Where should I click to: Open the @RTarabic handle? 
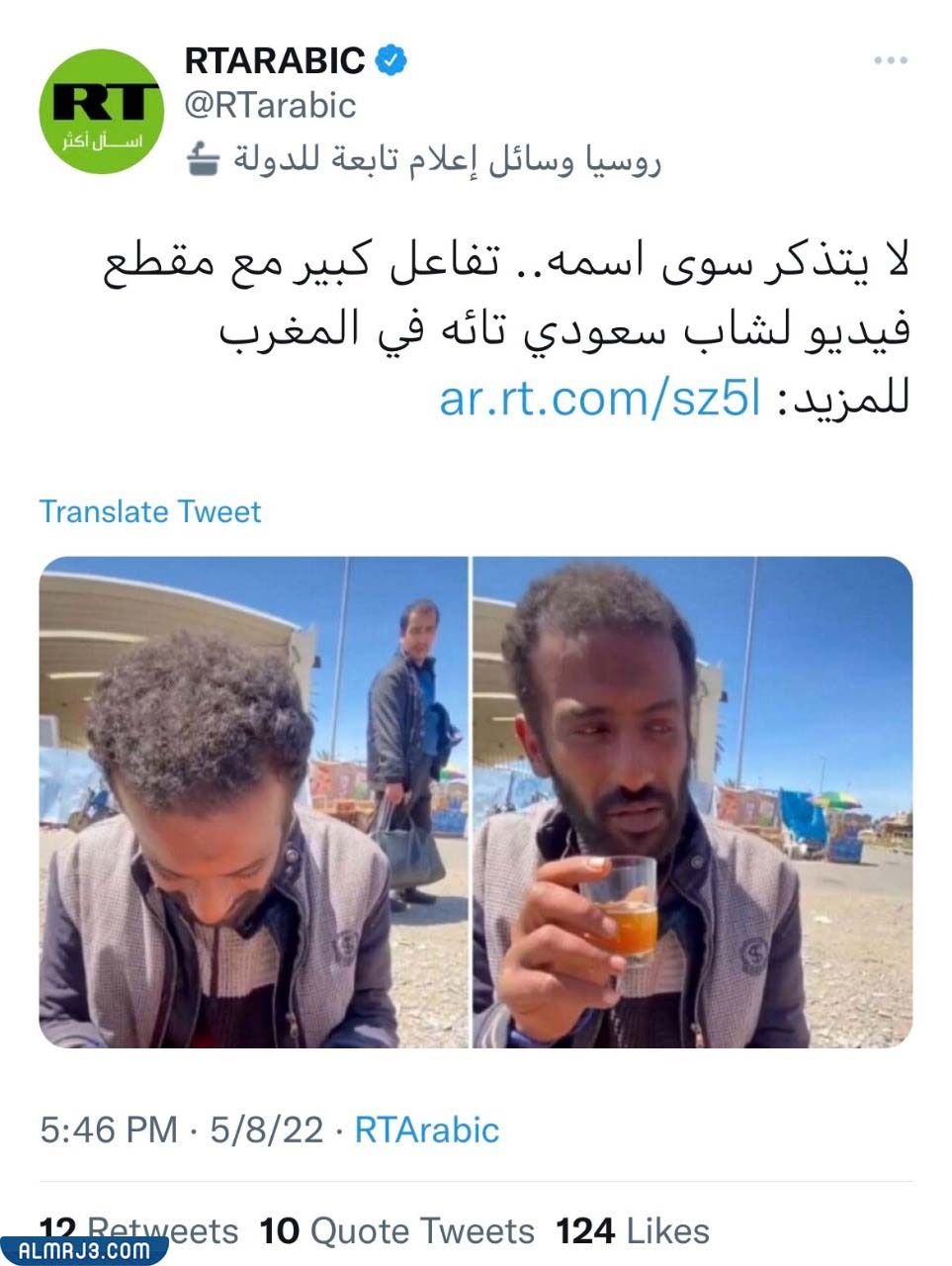coord(271,105)
